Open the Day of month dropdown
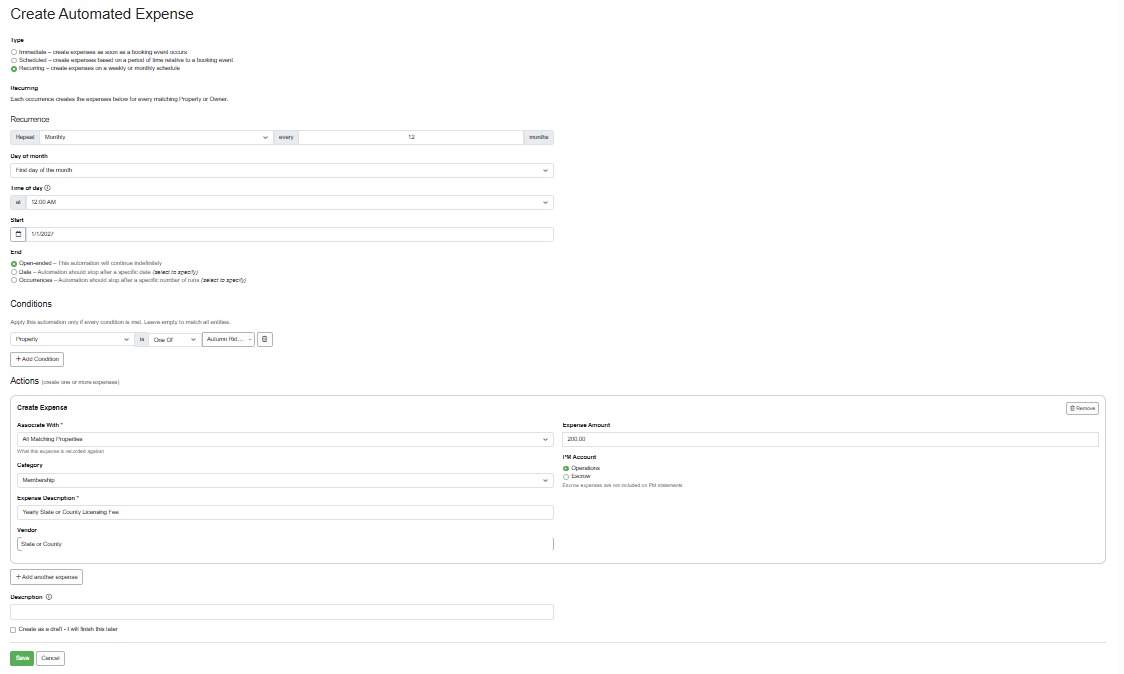 tap(282, 171)
